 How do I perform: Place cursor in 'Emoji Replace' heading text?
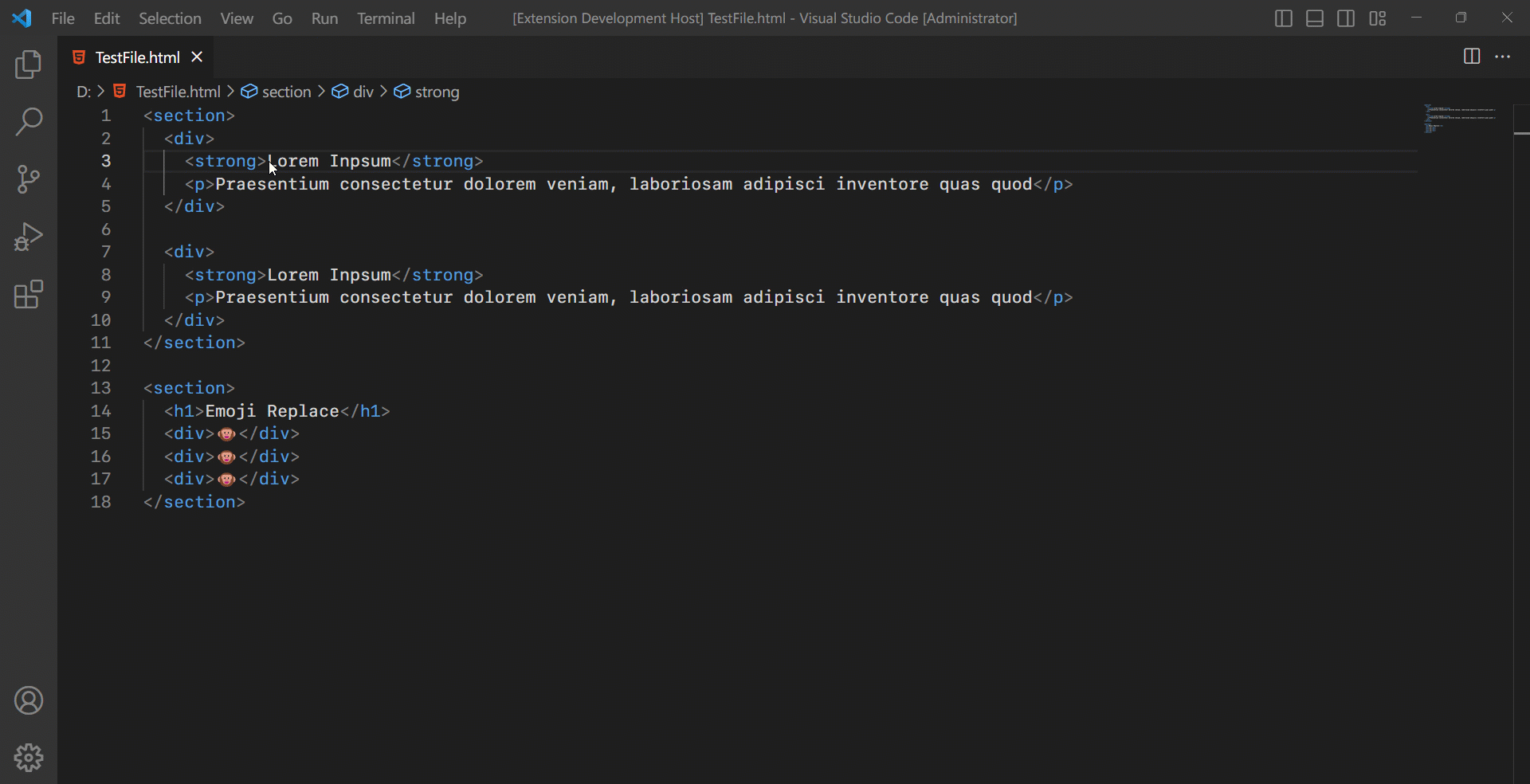click(x=272, y=411)
